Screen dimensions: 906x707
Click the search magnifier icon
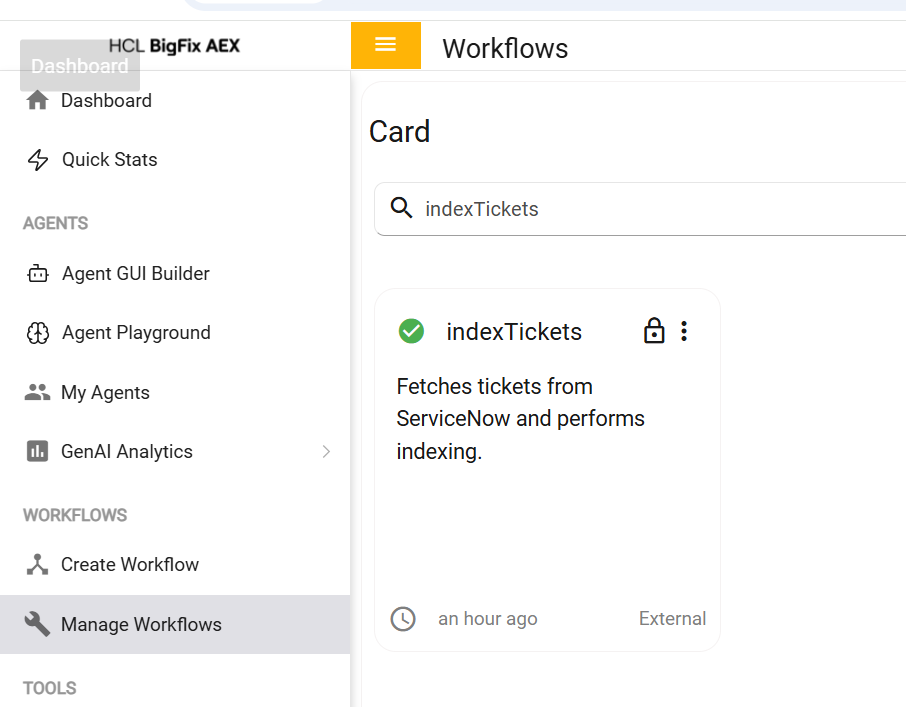(x=401, y=208)
